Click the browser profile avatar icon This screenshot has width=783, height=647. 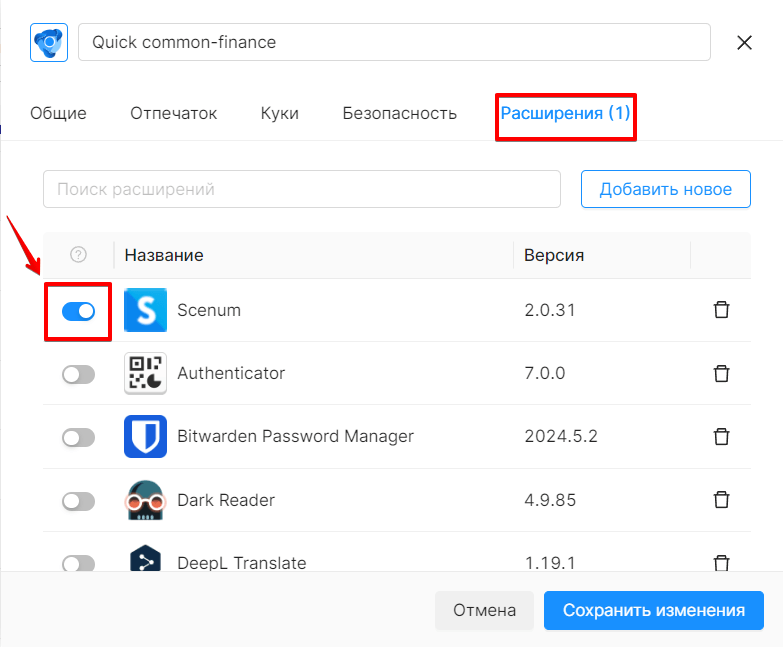(49, 42)
